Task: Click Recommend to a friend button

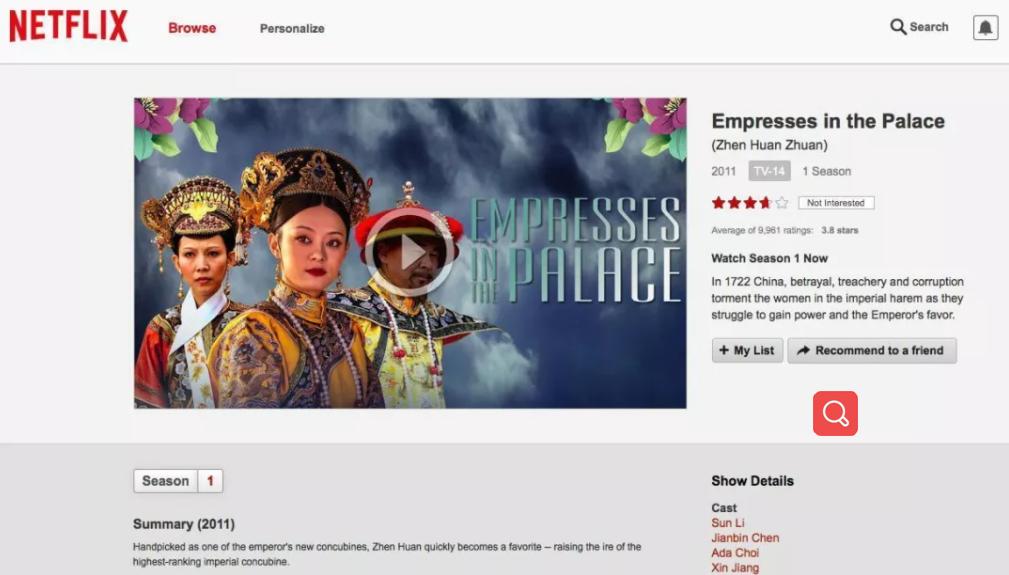Action: coord(872,351)
